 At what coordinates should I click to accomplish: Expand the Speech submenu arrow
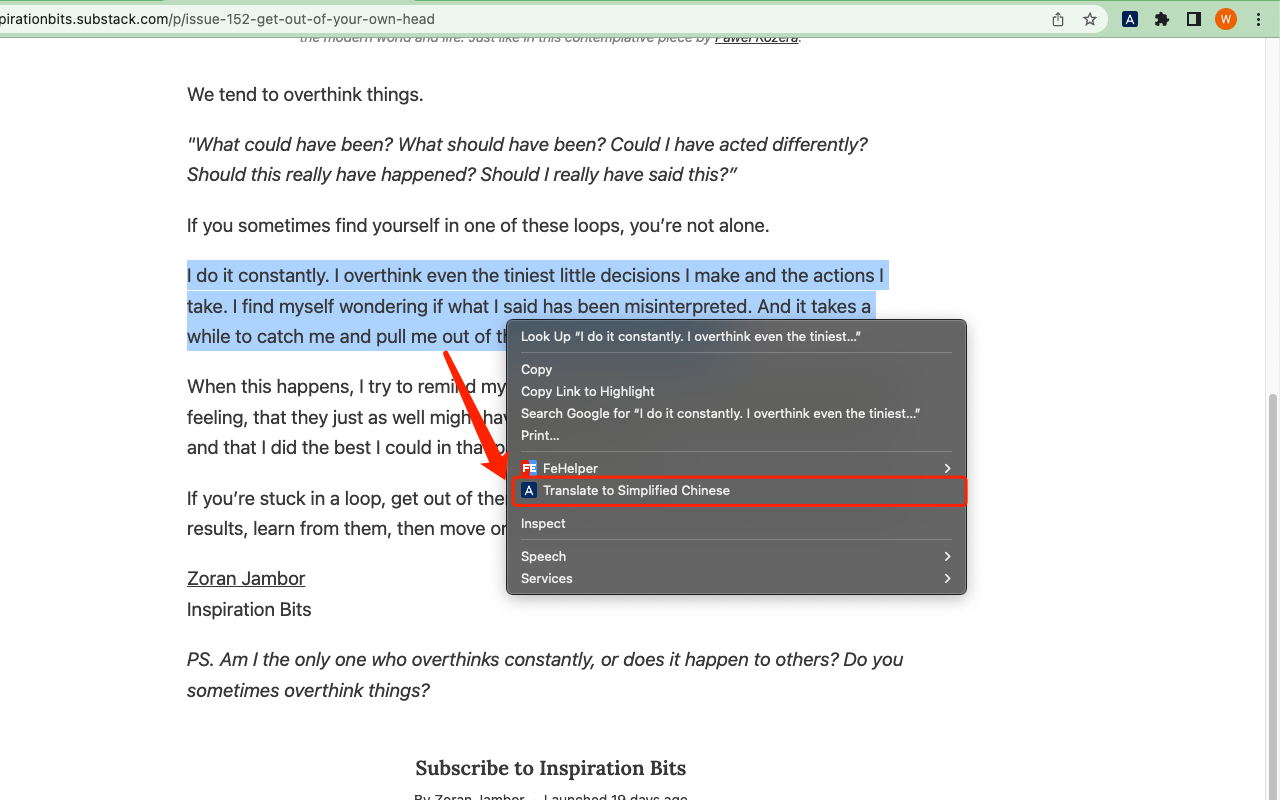click(x=947, y=556)
